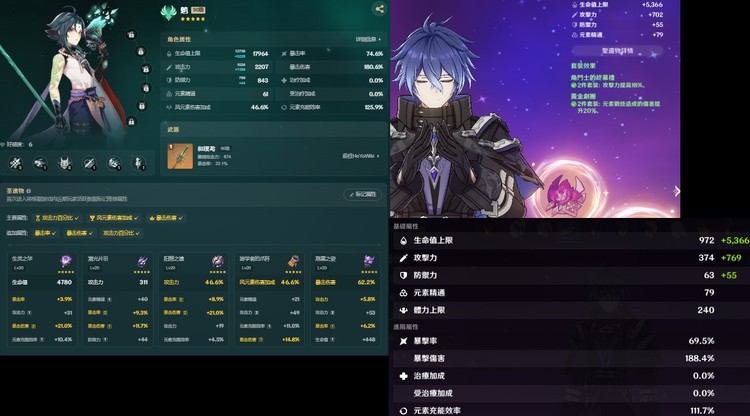Click the 标记属性 edit button
This screenshot has width=750, height=416.
pyautogui.click(x=363, y=194)
